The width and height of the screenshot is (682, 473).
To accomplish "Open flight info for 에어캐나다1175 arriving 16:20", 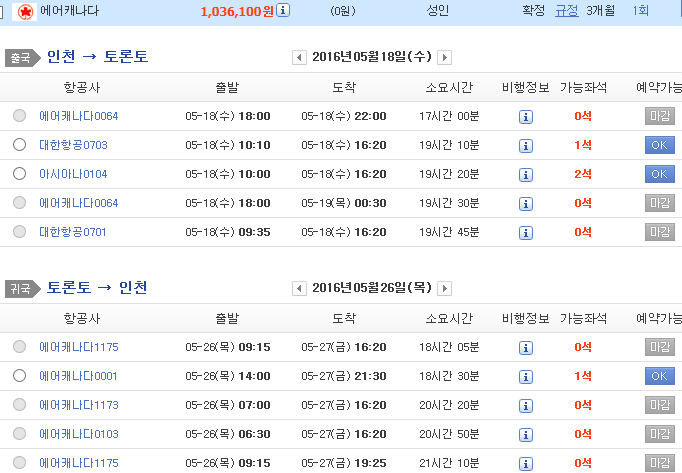I will (526, 348).
